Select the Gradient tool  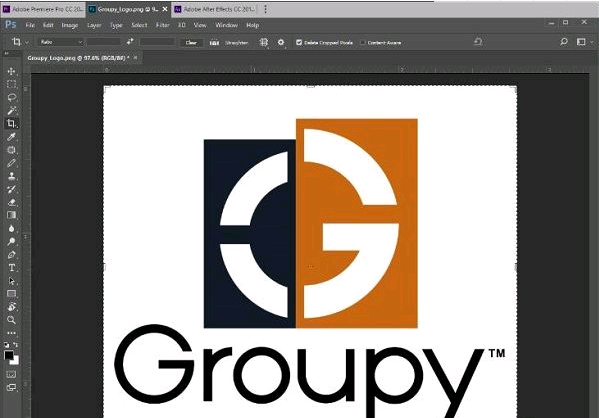click(11, 215)
